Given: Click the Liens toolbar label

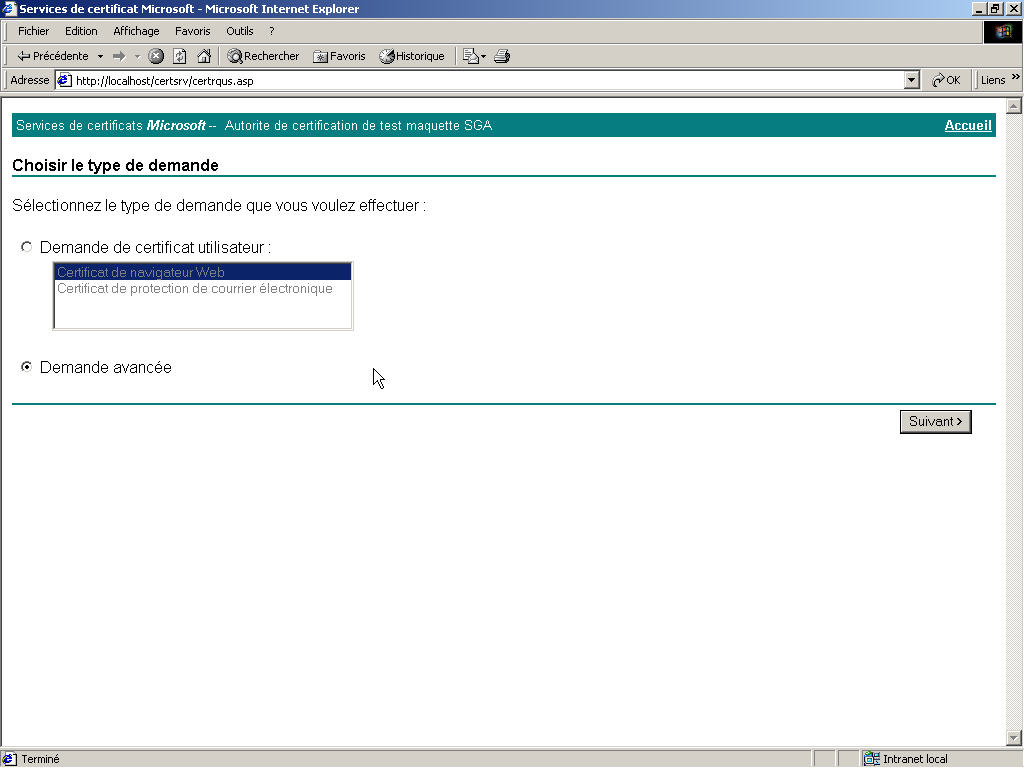Looking at the screenshot, I should pyautogui.click(x=993, y=80).
